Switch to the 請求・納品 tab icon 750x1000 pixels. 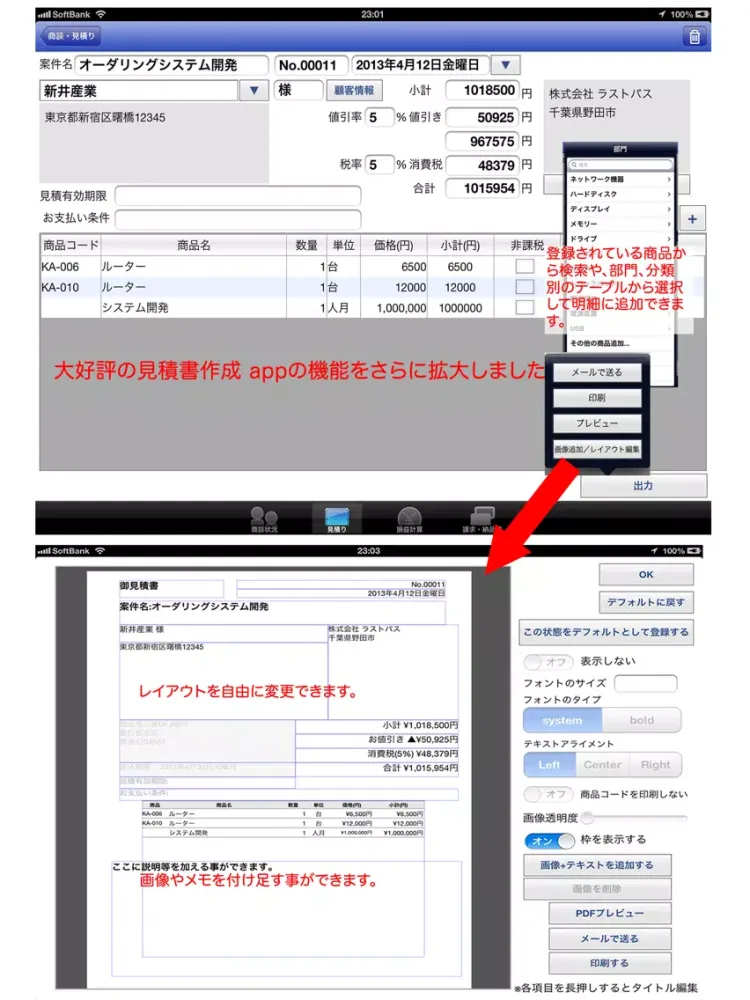coord(483,517)
